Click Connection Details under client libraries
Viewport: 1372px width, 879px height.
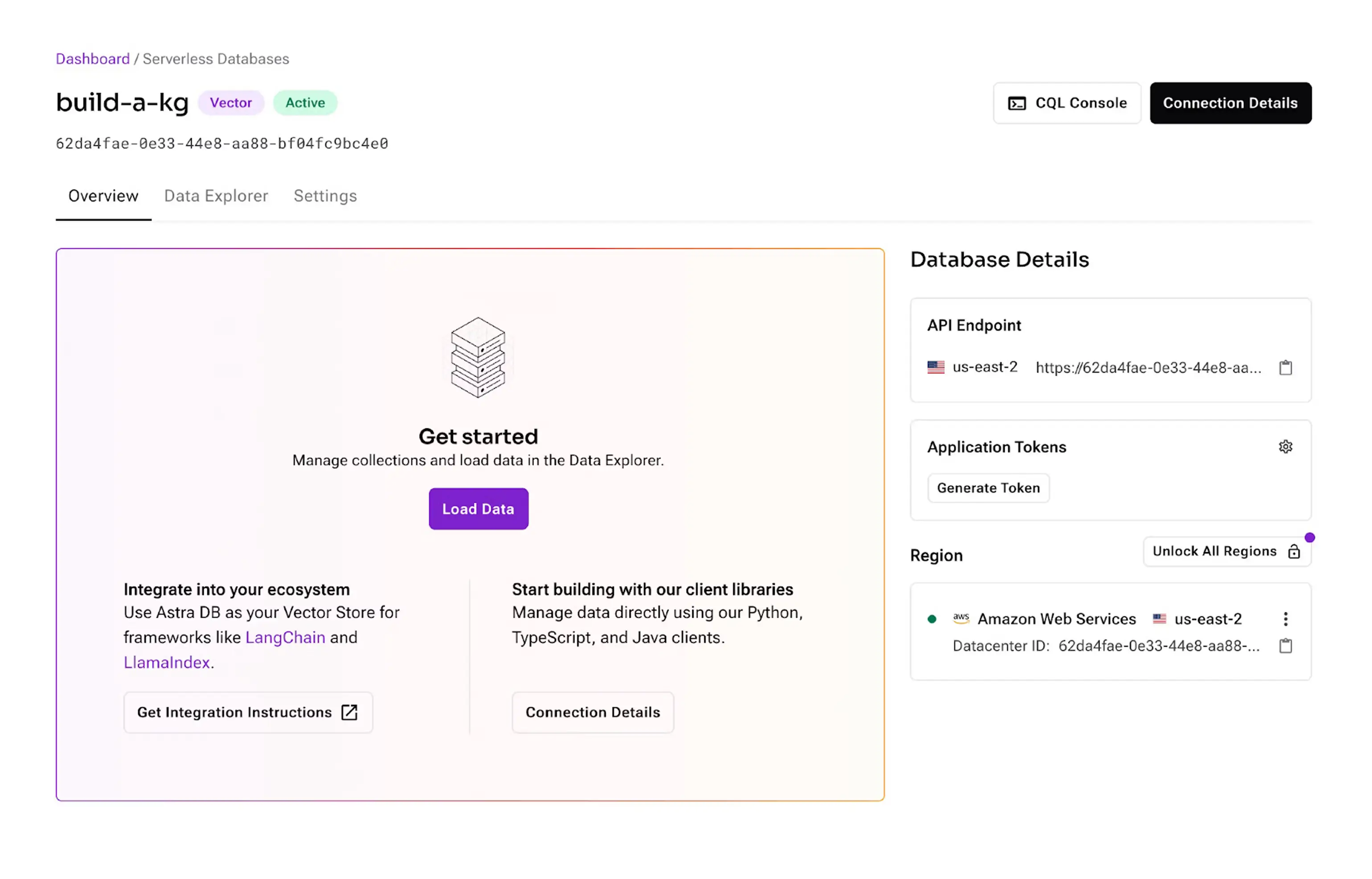tap(592, 712)
